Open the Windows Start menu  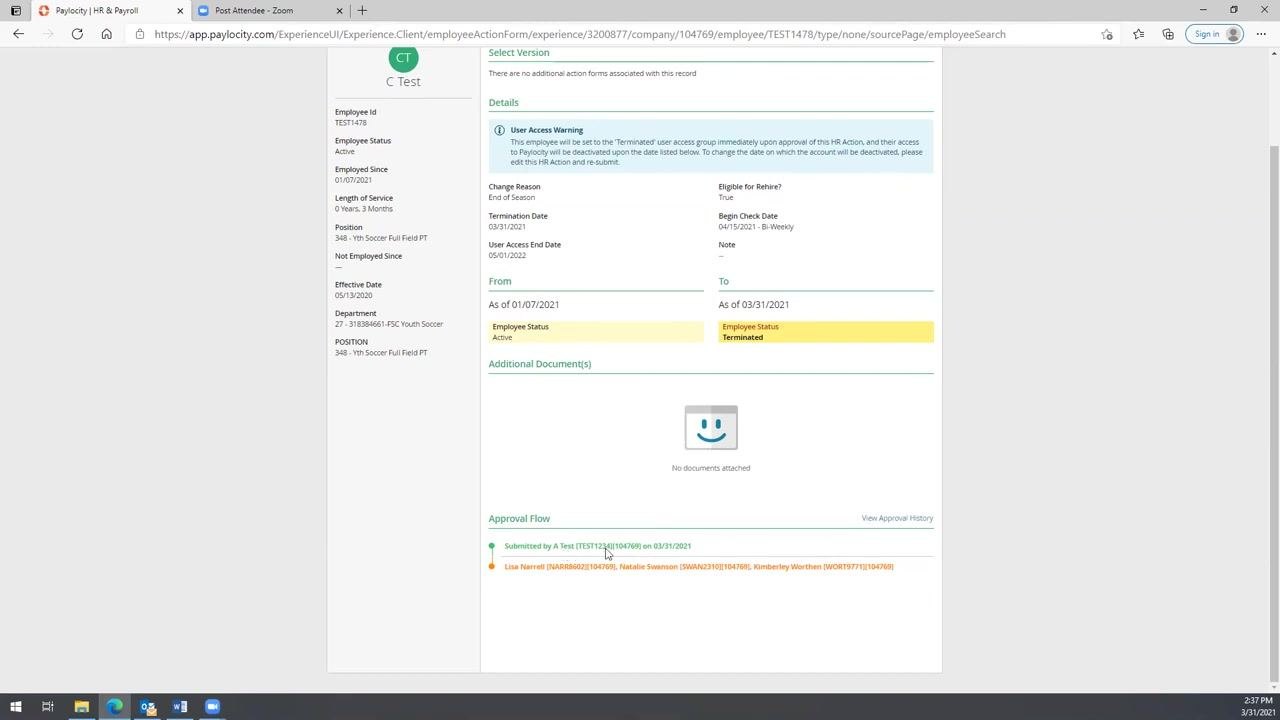(15, 707)
